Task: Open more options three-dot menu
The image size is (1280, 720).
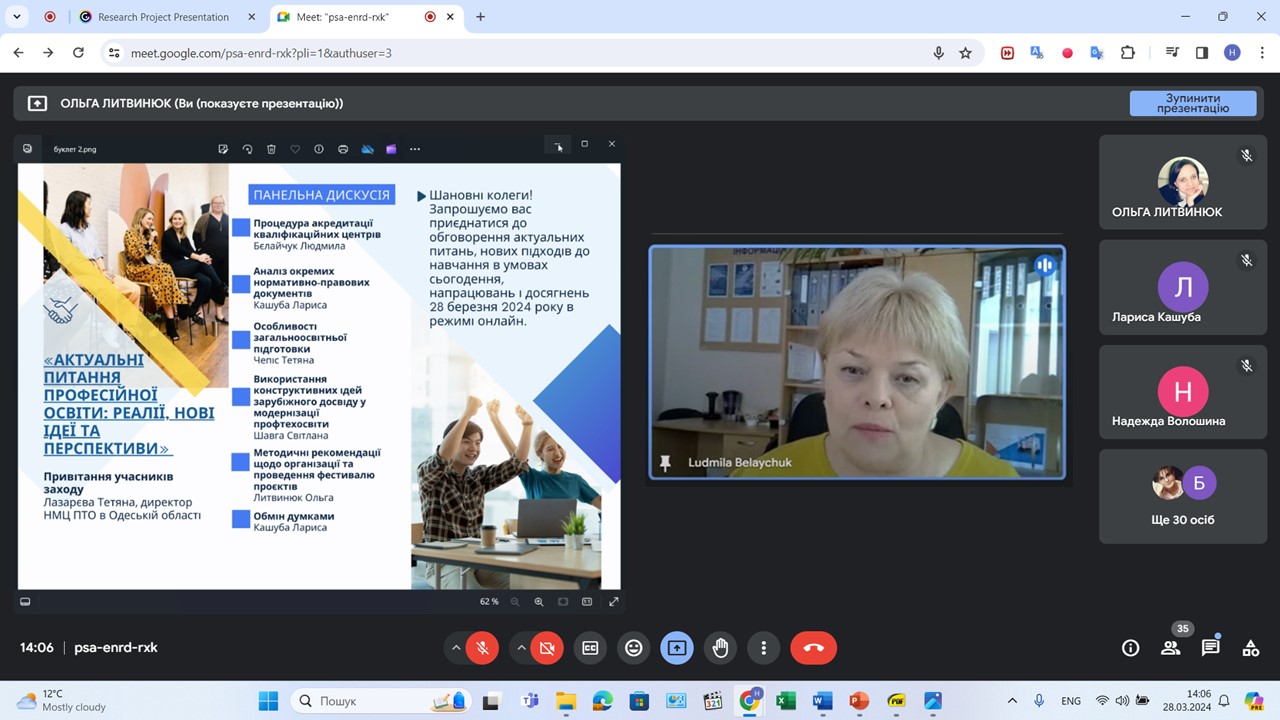Action: (764, 648)
